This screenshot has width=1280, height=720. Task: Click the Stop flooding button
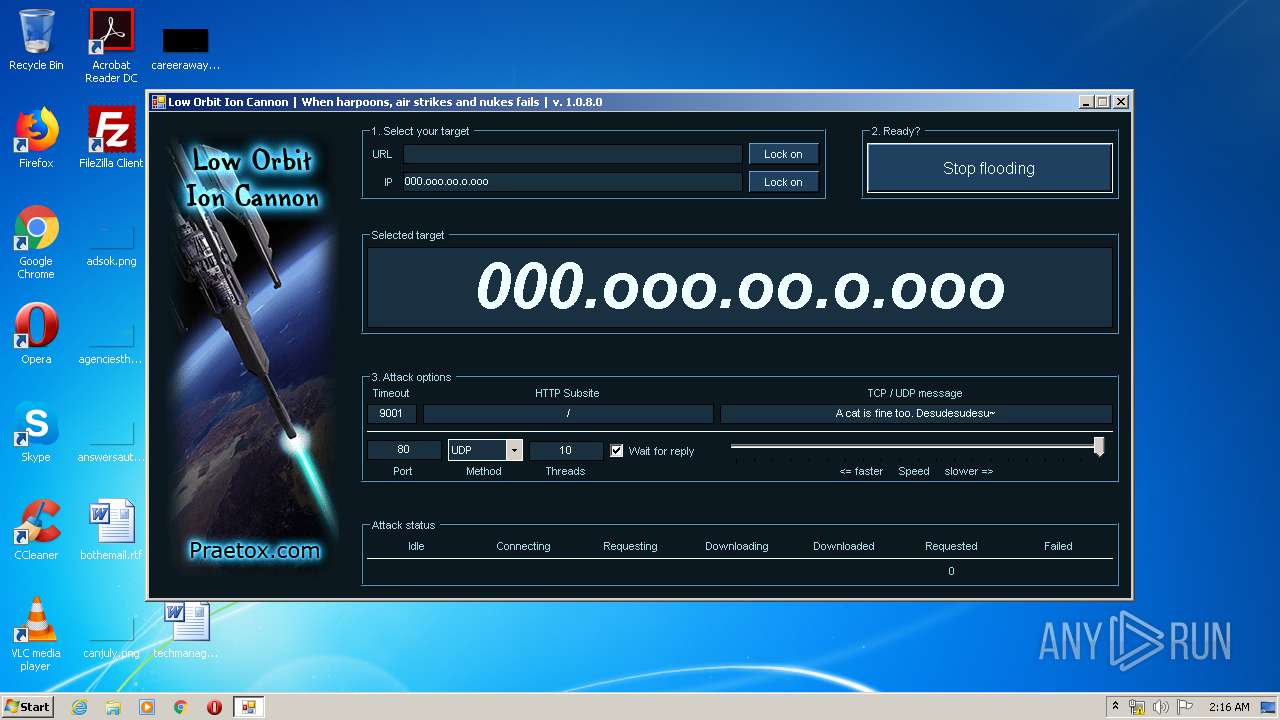click(x=989, y=168)
